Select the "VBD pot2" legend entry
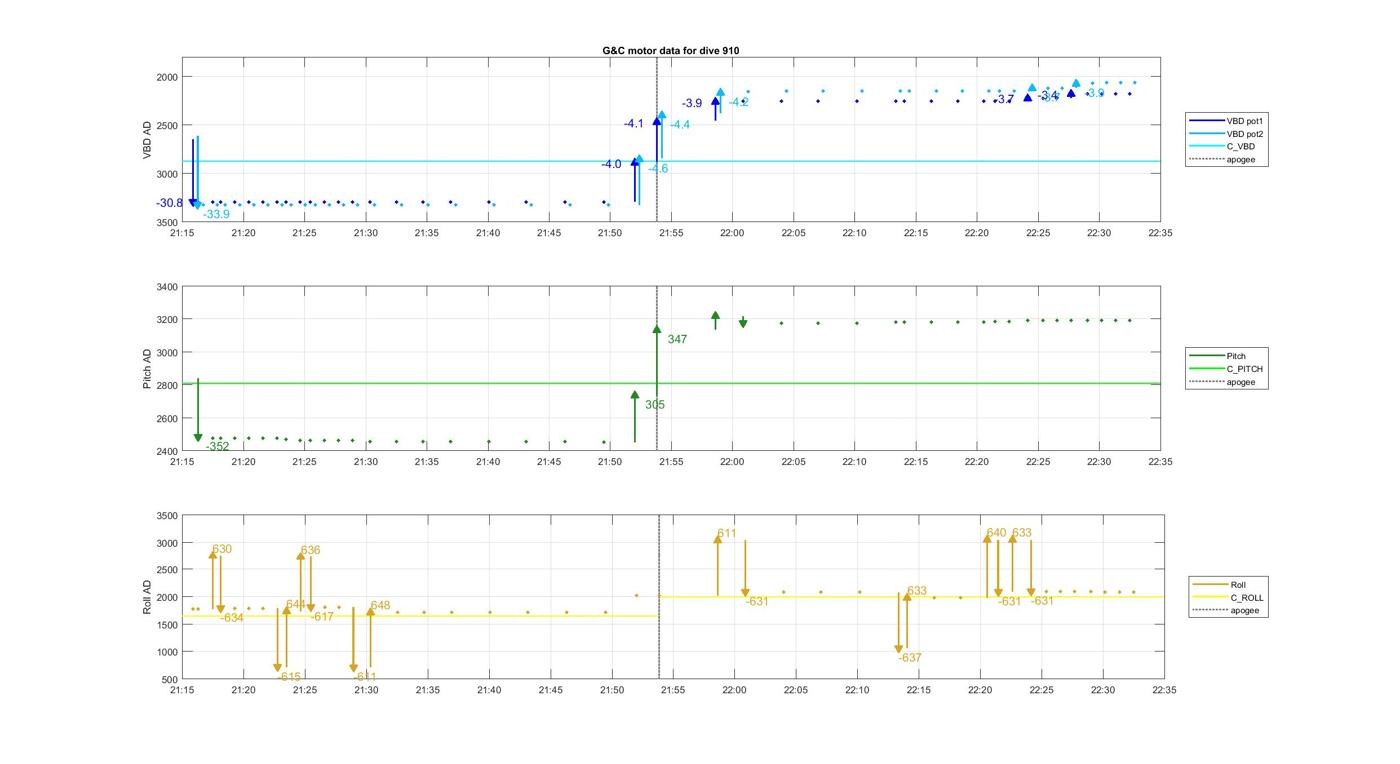The width and height of the screenshot is (1400, 764). click(1227, 134)
